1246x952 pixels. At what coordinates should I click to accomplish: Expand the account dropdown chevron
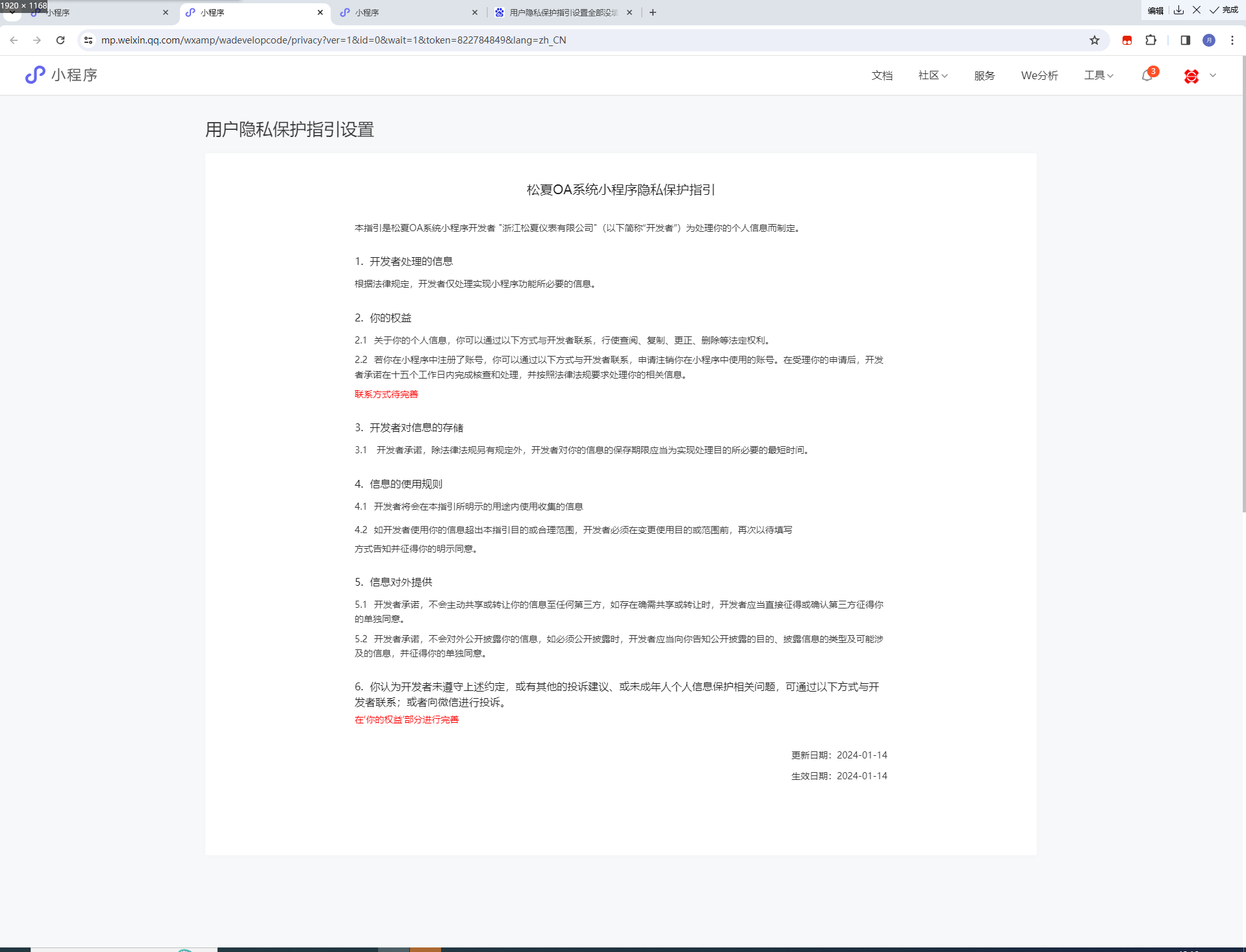point(1213,75)
